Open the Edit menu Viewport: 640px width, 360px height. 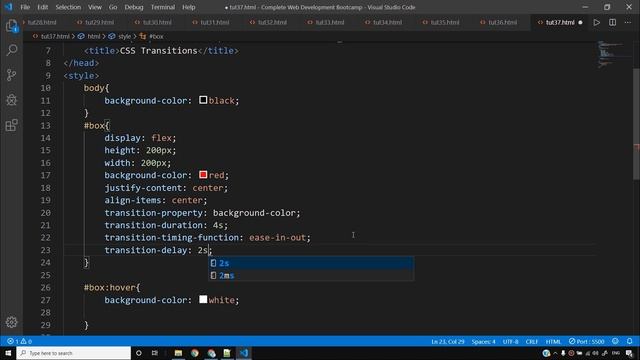(x=42, y=7)
